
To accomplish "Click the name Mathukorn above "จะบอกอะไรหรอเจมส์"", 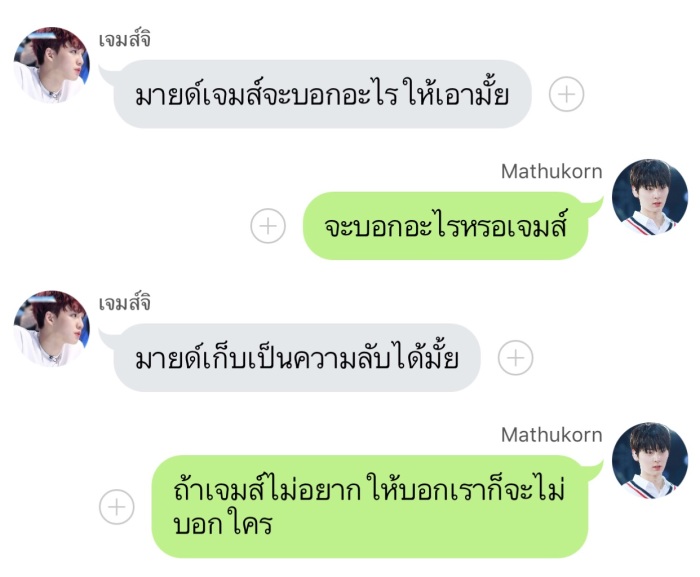I will coord(551,171).
